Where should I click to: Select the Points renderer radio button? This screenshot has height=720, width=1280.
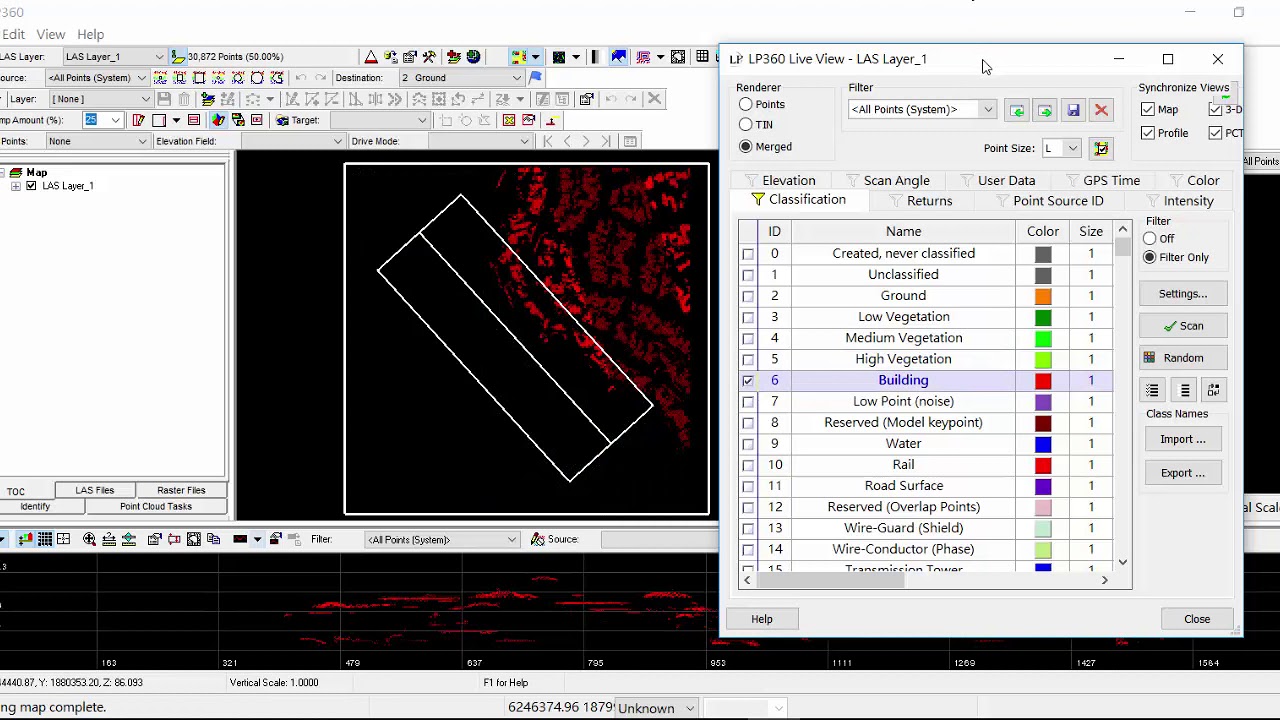(746, 104)
